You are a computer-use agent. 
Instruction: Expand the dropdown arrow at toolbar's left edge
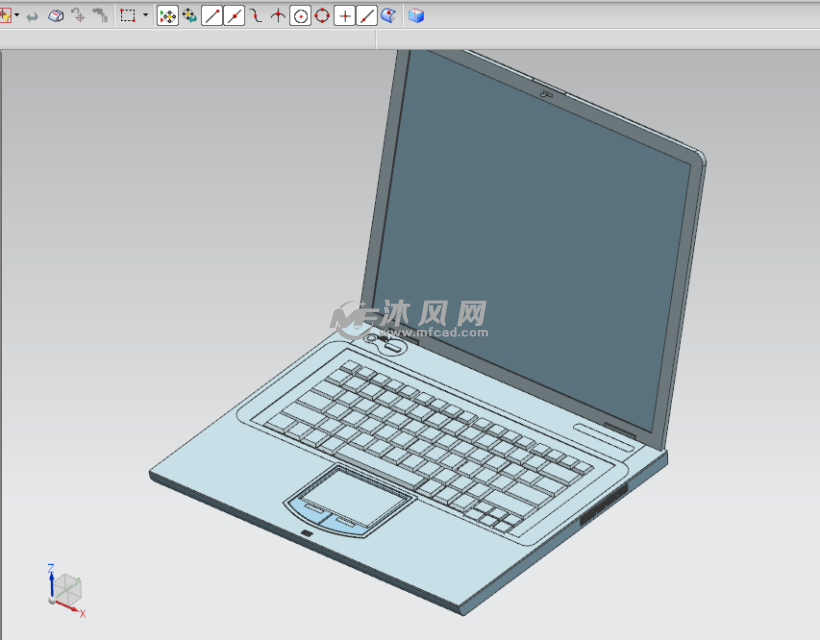point(17,16)
